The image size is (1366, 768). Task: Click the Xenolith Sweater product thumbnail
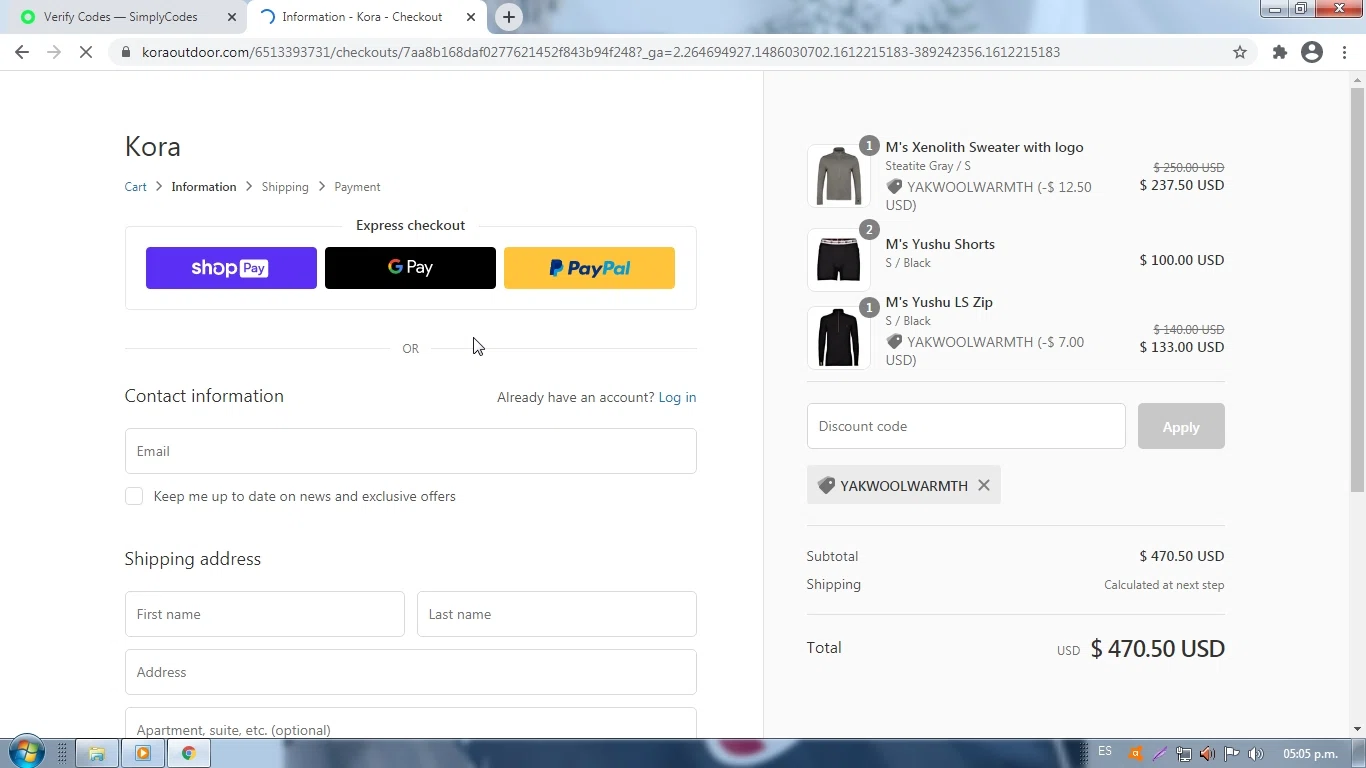pyautogui.click(x=838, y=176)
